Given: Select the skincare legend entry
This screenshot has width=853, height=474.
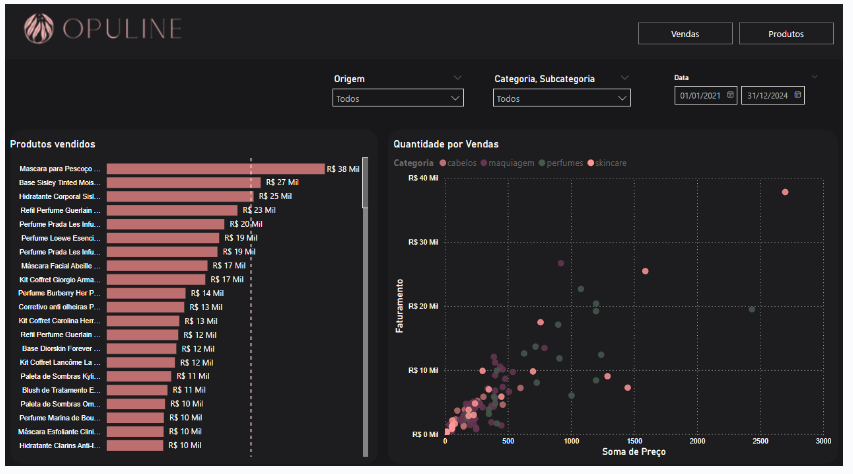Looking at the screenshot, I should (x=607, y=163).
